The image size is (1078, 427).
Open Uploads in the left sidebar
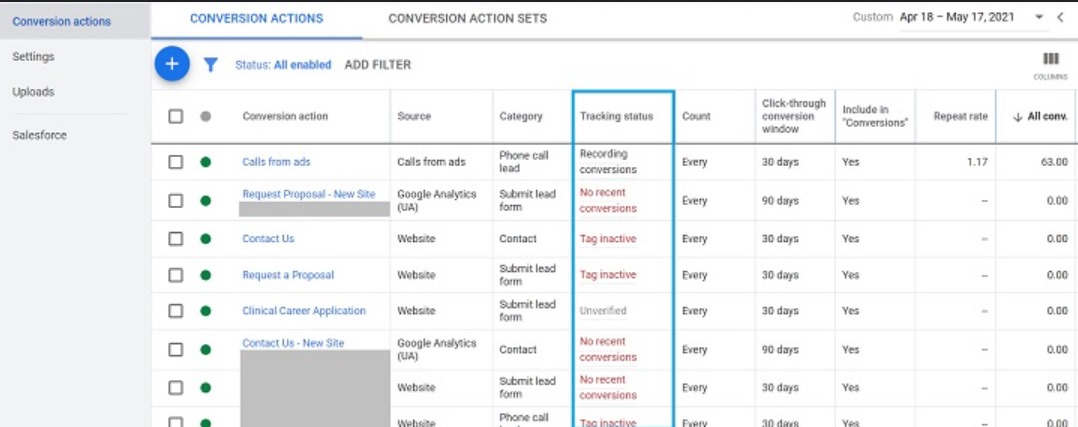(x=33, y=92)
